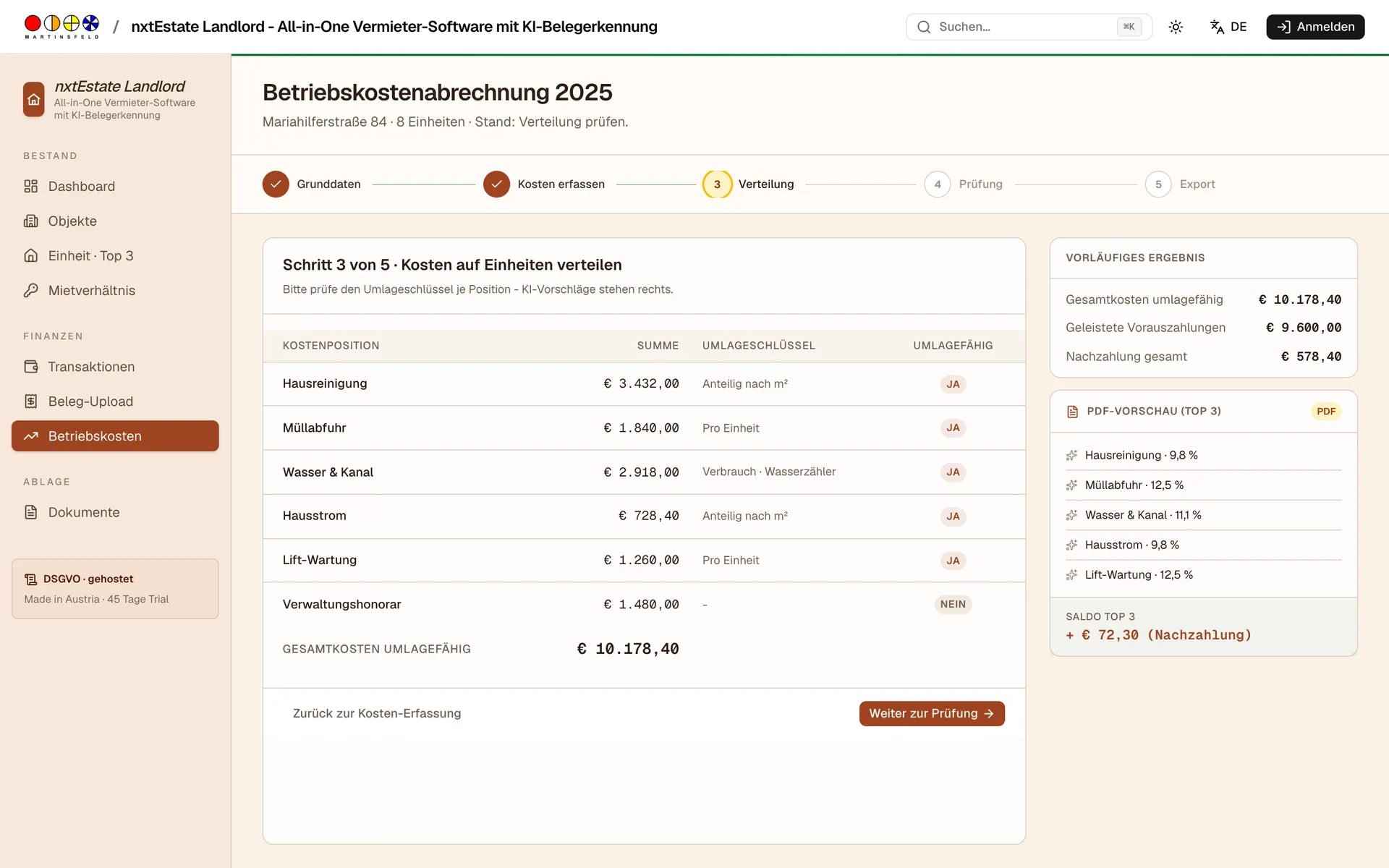Click JA badge for Hausstrom
This screenshot has height=868, width=1389.
[953, 516]
